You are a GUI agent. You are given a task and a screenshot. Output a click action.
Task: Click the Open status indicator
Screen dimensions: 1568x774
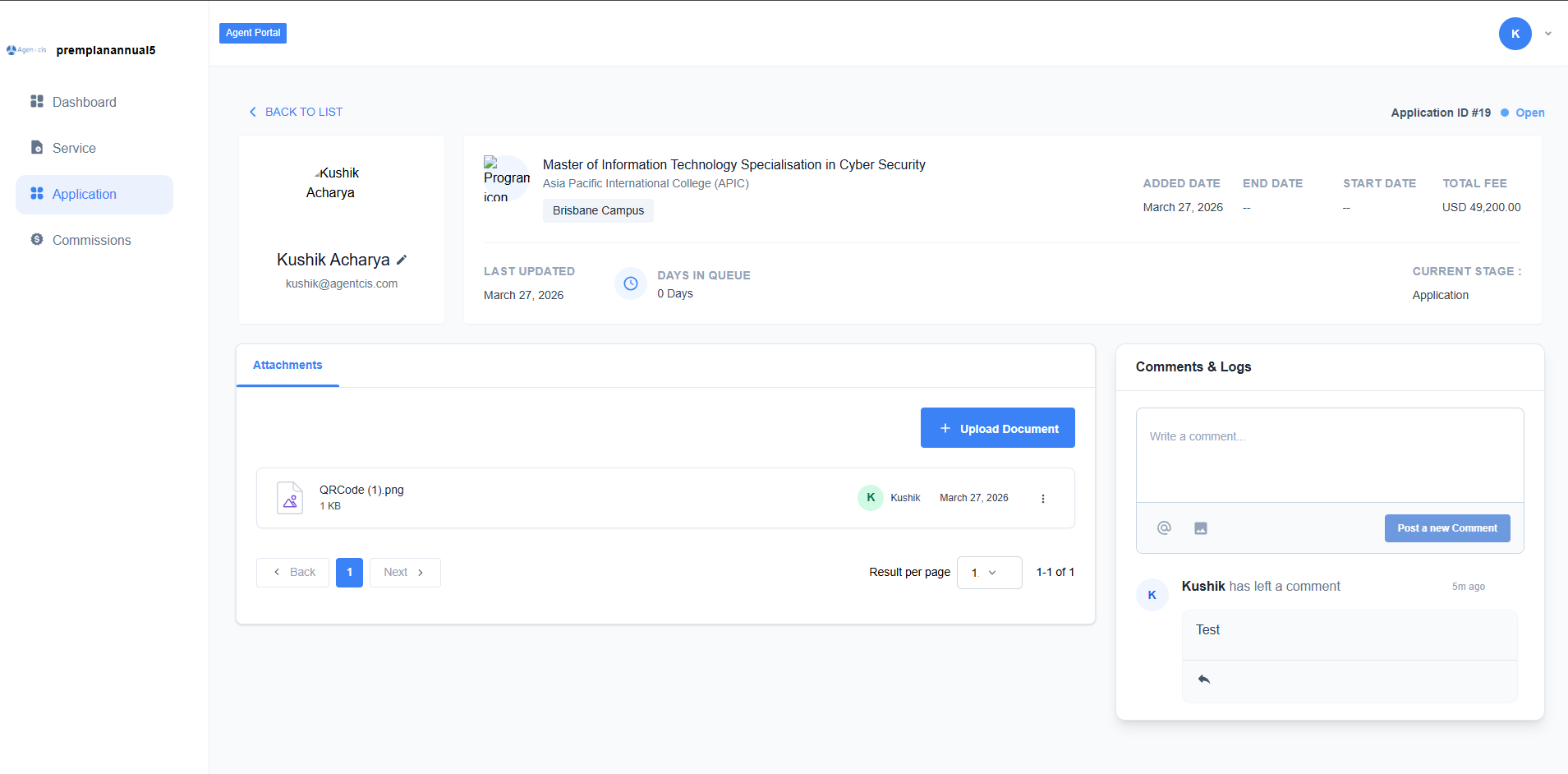click(x=1523, y=113)
